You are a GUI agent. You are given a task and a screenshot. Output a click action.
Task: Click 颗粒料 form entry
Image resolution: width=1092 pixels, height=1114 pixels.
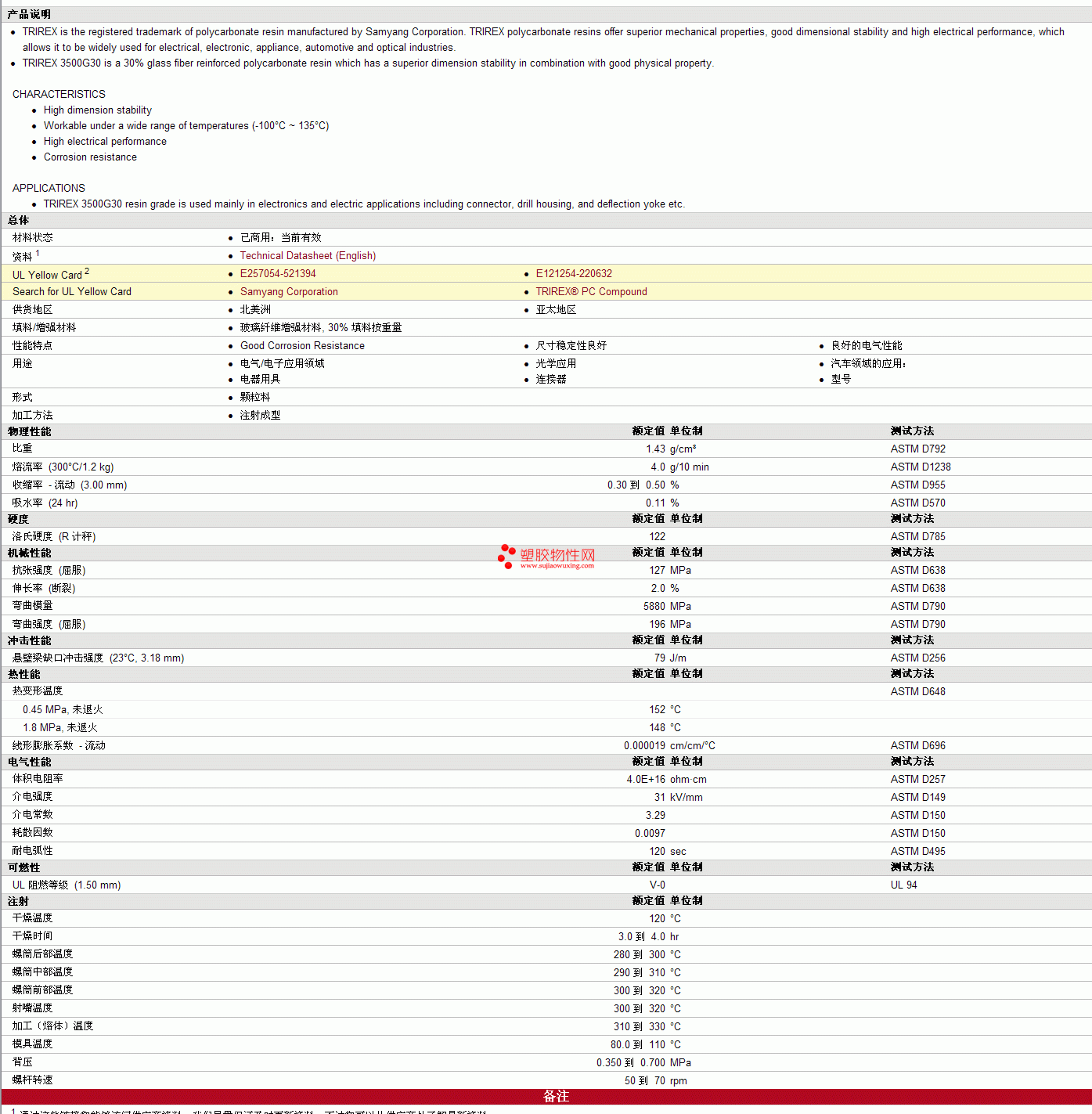pyautogui.click(x=255, y=398)
